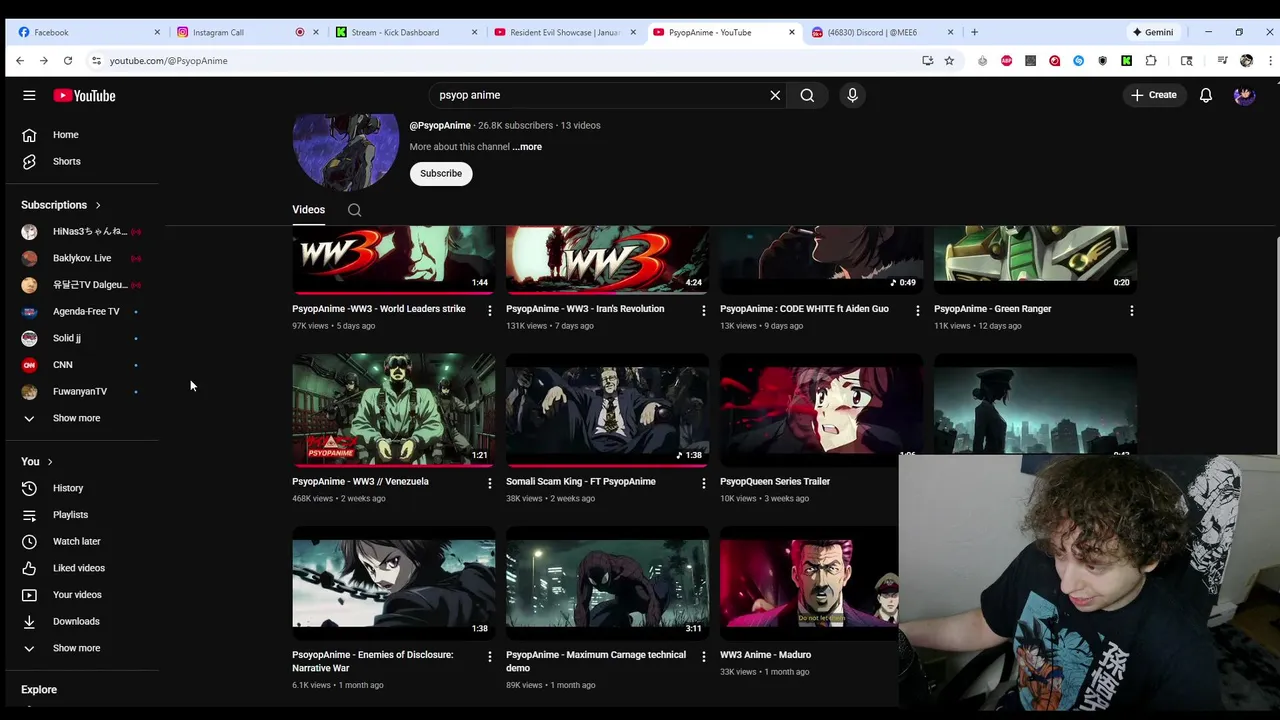1280x720 pixels.
Task: Switch to the Discord @MEE6 tab
Action: [882, 32]
